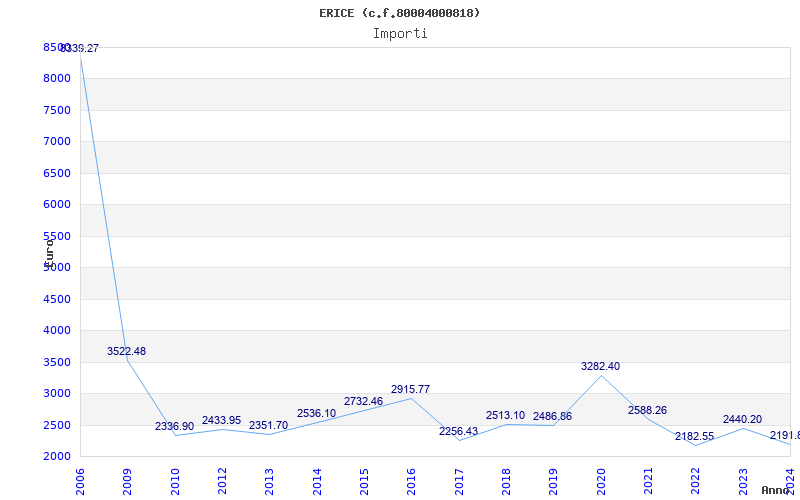Viewport: 800px width, 500px height.
Task: Click the 2018 x-axis year label
Action: click(506, 481)
